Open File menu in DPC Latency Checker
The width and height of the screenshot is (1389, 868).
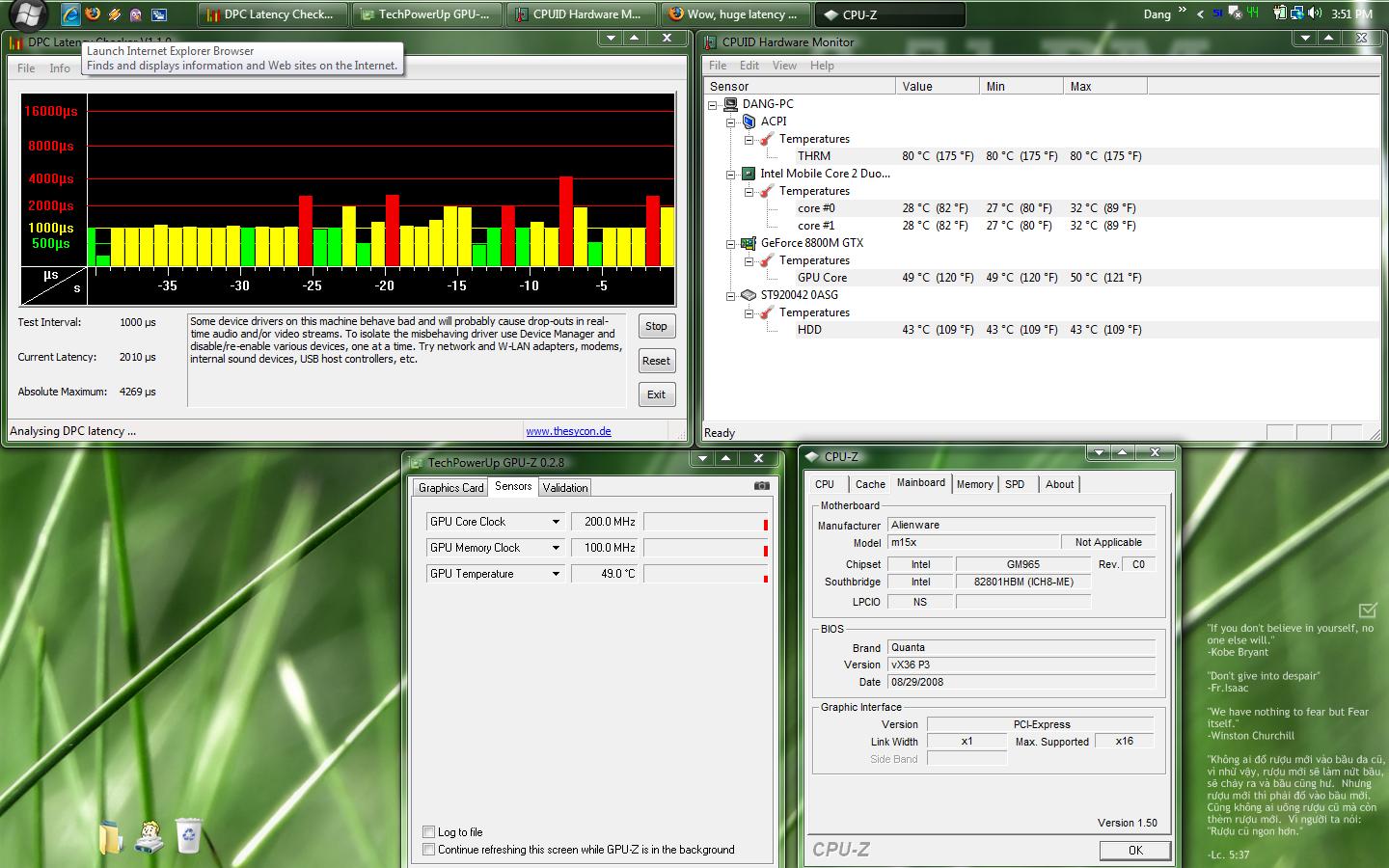(26, 68)
